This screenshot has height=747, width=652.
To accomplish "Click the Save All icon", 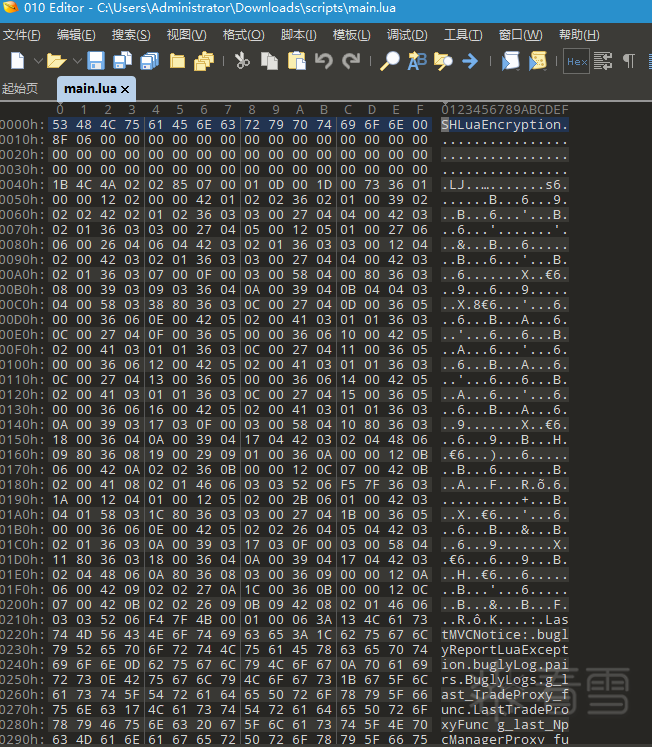I will pyautogui.click(x=150, y=61).
